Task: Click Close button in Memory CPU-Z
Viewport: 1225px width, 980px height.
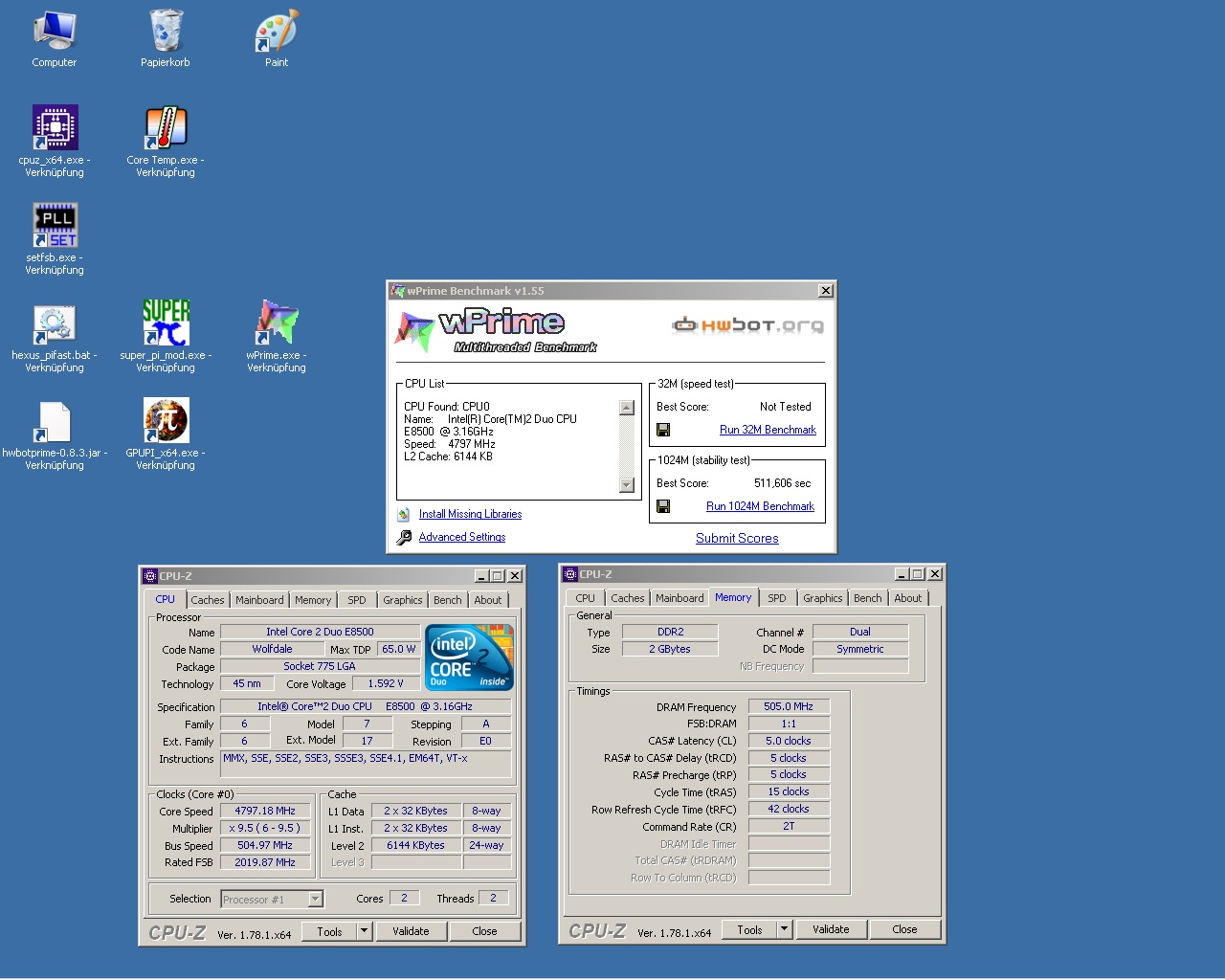Action: [x=904, y=929]
